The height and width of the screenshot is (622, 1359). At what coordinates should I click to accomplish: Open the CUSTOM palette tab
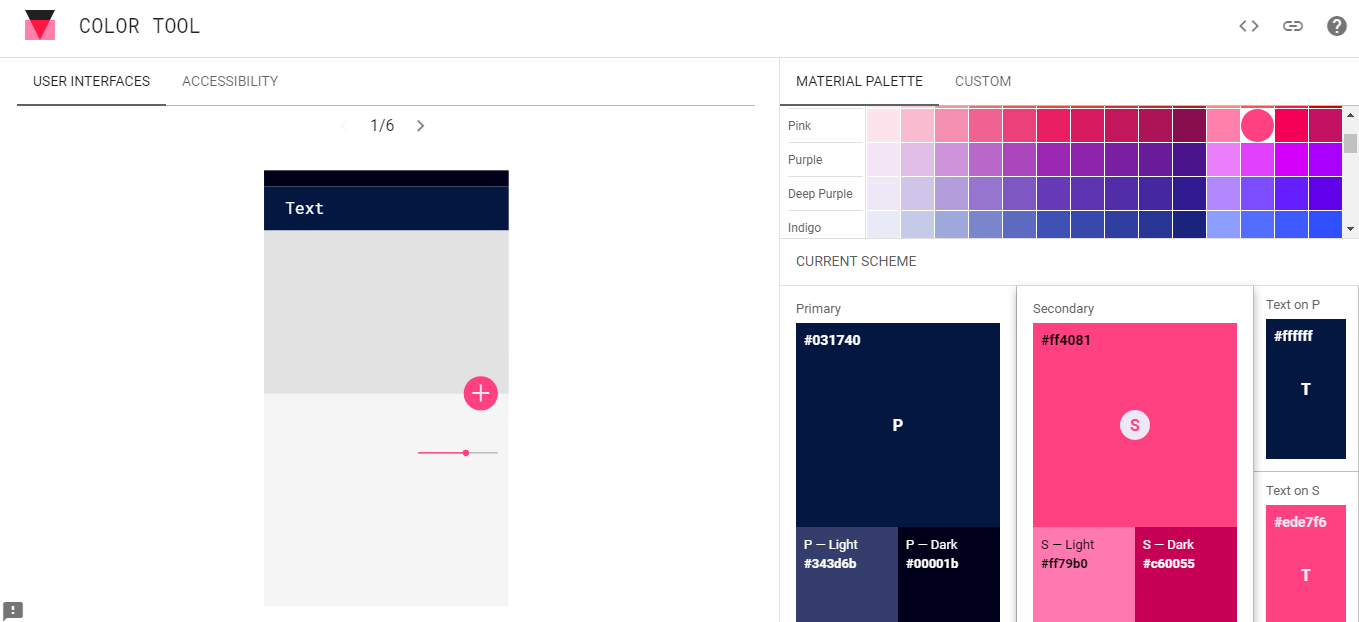click(x=982, y=81)
